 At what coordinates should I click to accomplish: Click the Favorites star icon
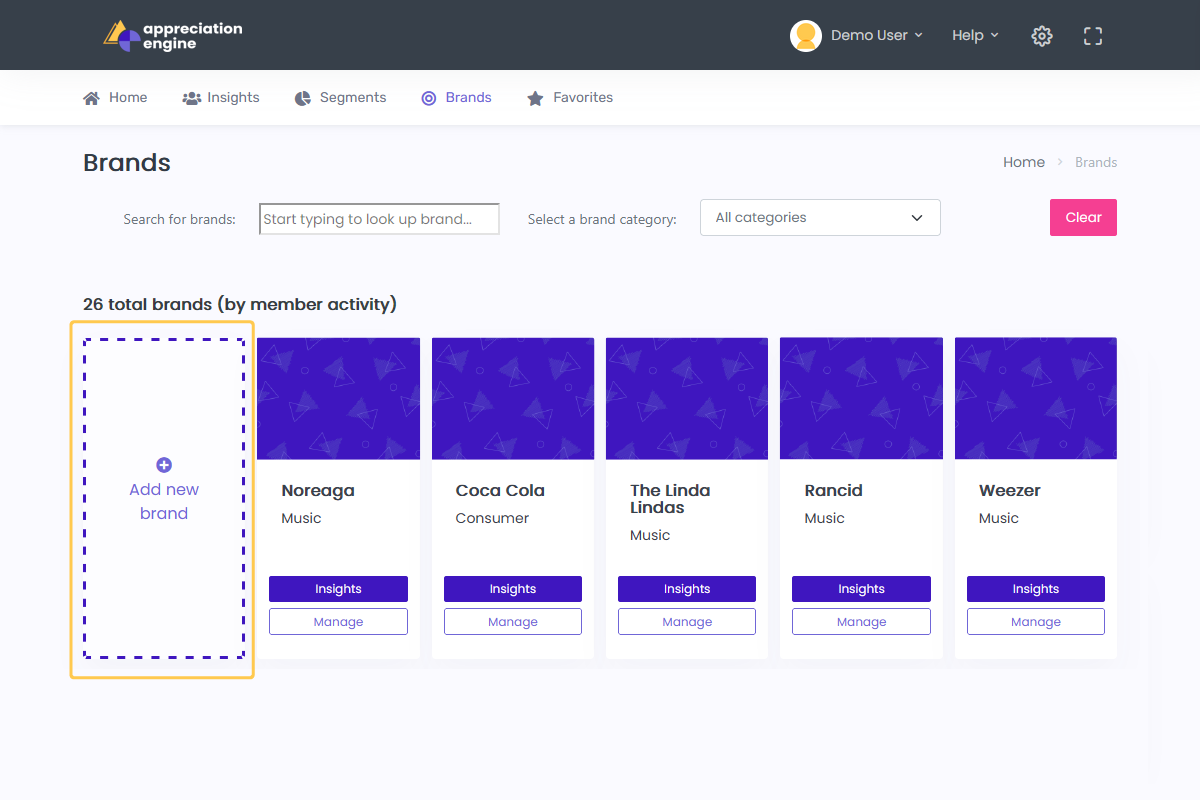click(535, 98)
